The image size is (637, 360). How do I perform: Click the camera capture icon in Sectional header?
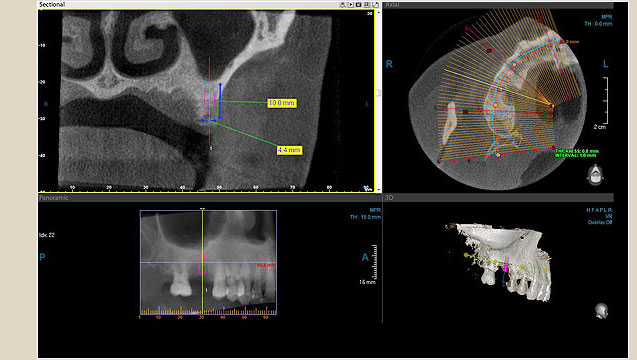pyautogui.click(x=359, y=5)
